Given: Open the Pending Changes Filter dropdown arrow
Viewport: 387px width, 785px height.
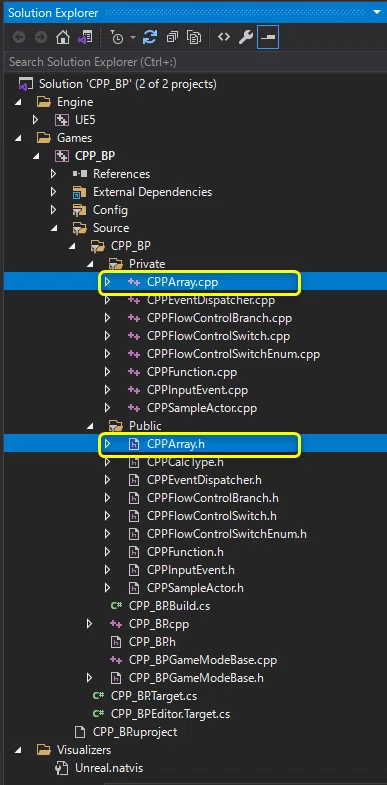Looking at the screenshot, I should click(x=133, y=38).
